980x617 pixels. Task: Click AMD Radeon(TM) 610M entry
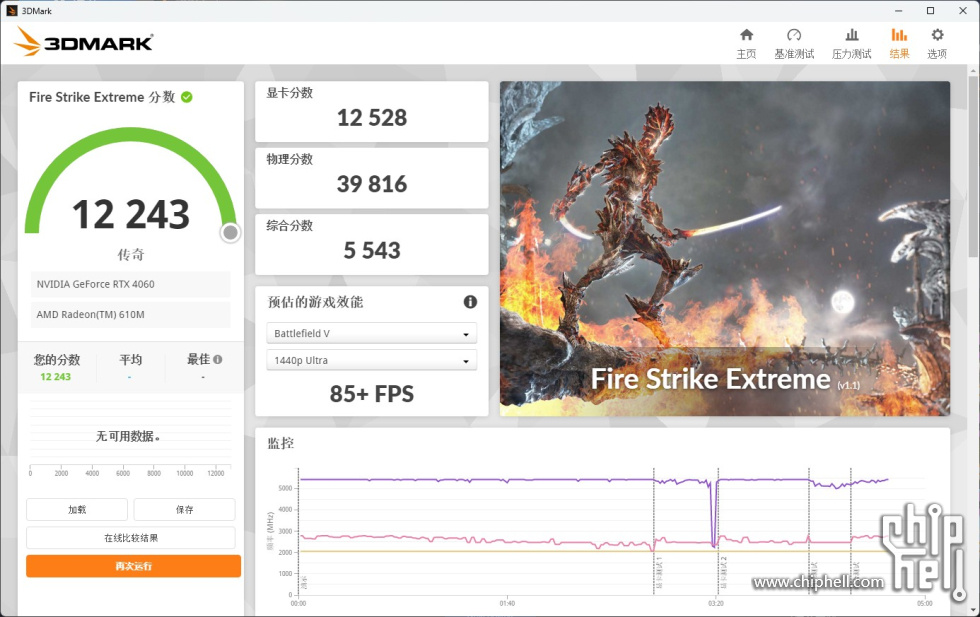point(131,314)
